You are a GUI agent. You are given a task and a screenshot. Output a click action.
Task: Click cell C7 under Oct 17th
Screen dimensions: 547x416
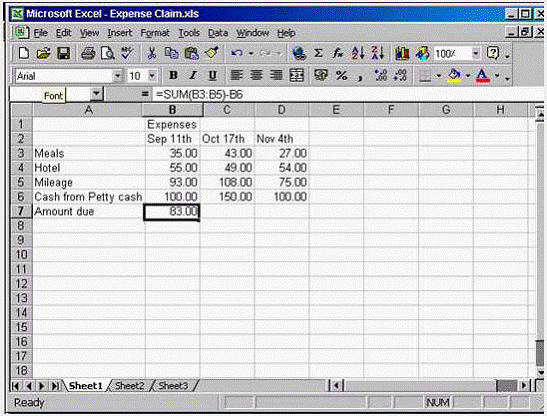(227, 211)
